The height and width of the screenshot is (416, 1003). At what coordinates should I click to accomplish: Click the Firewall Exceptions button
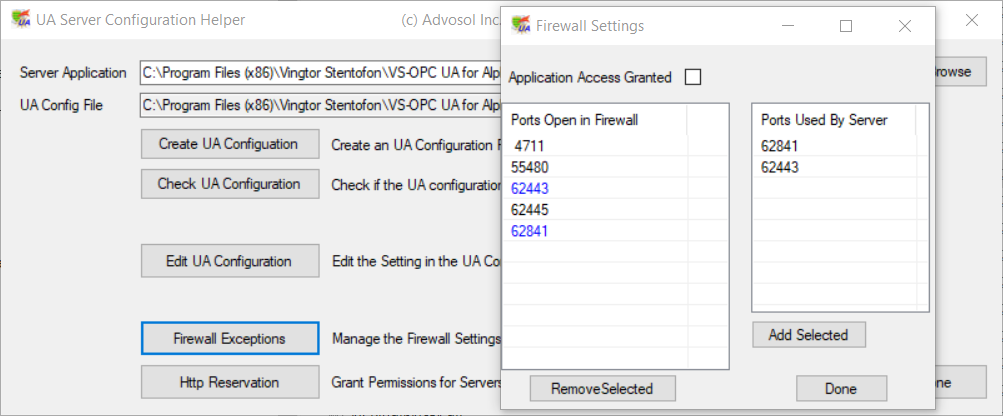[x=229, y=339]
